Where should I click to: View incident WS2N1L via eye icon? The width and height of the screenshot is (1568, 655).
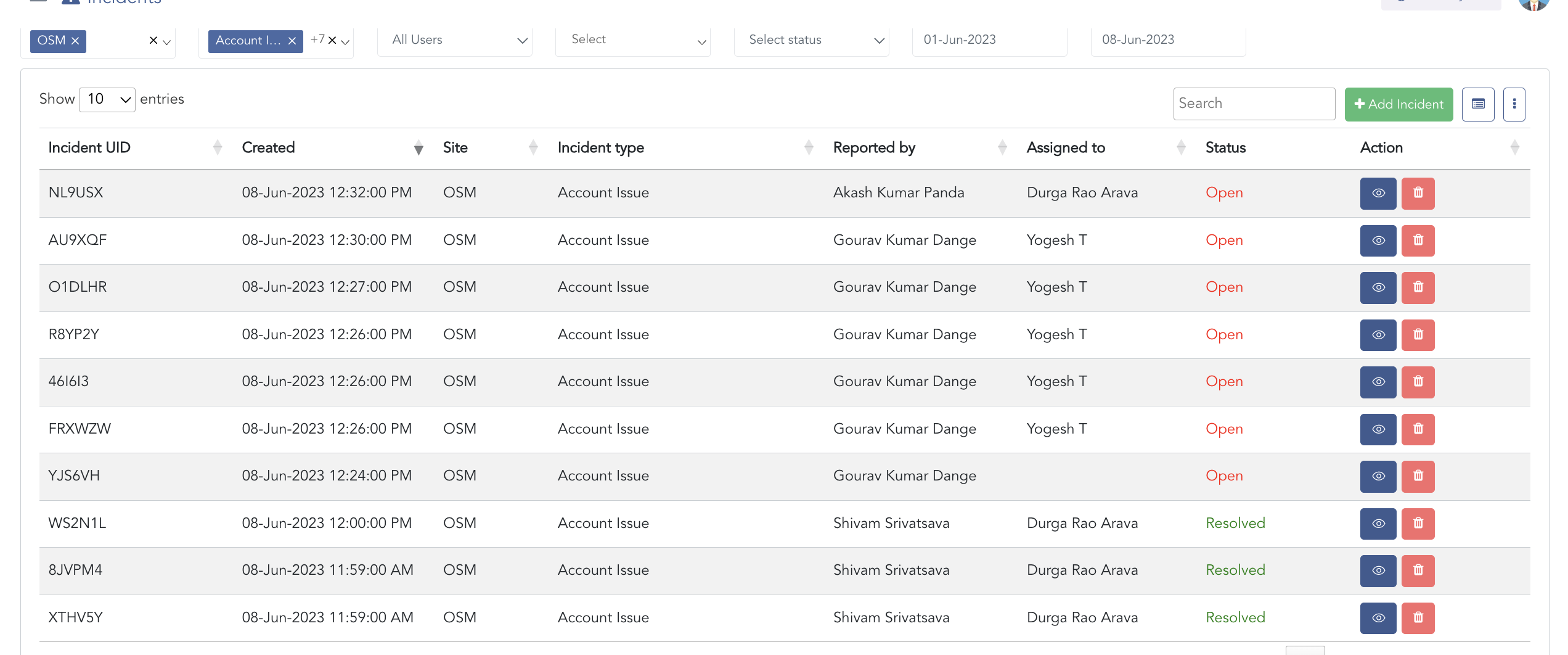(1378, 524)
